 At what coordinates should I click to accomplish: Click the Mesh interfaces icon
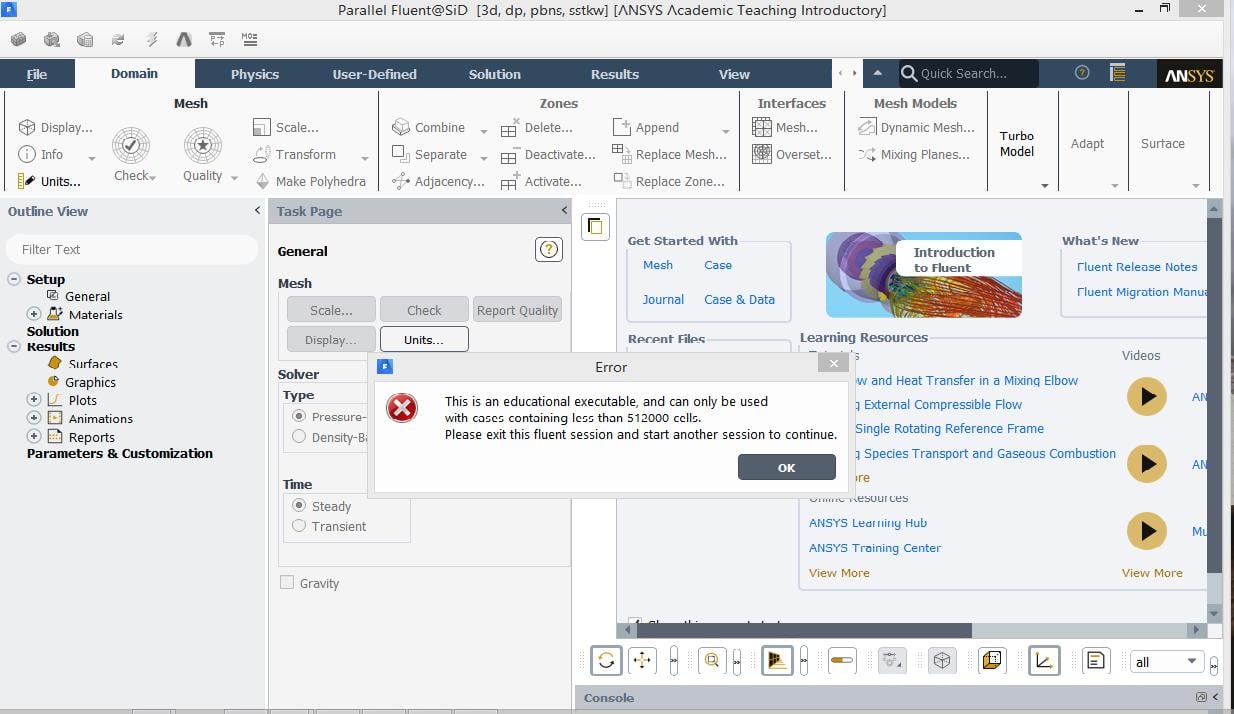(762, 128)
